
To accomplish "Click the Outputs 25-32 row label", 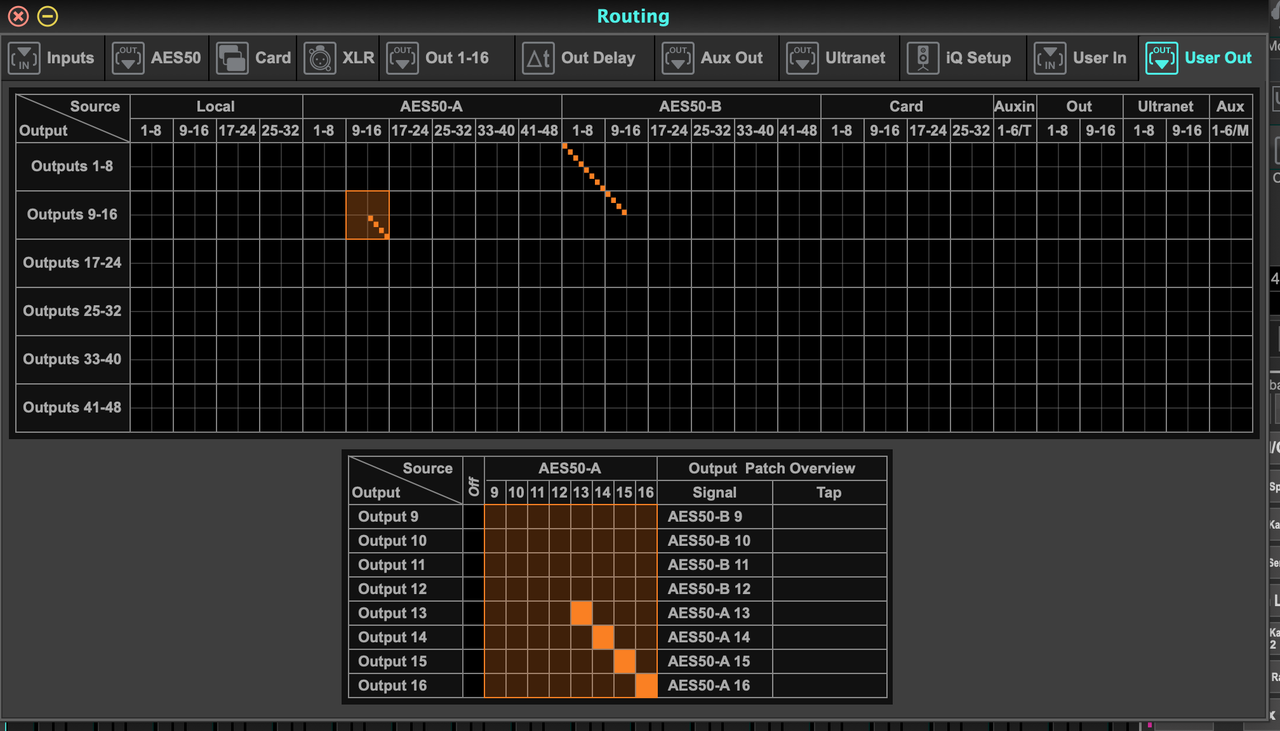I will click(72, 311).
